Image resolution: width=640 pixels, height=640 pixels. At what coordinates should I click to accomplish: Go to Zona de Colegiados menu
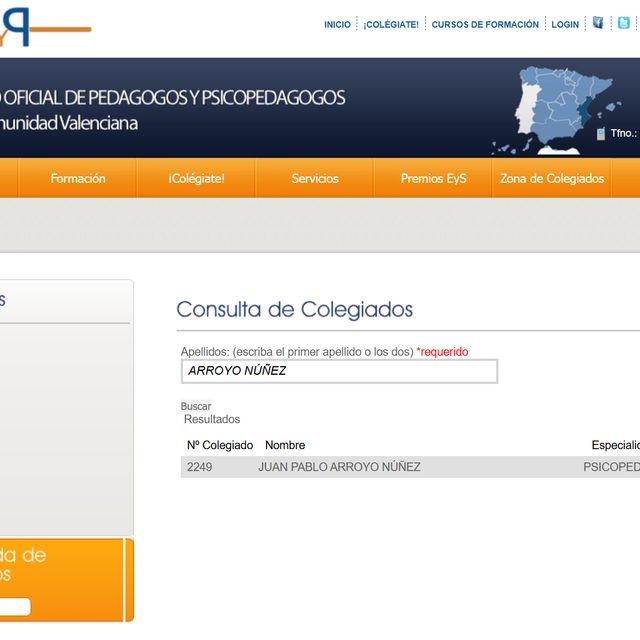552,178
